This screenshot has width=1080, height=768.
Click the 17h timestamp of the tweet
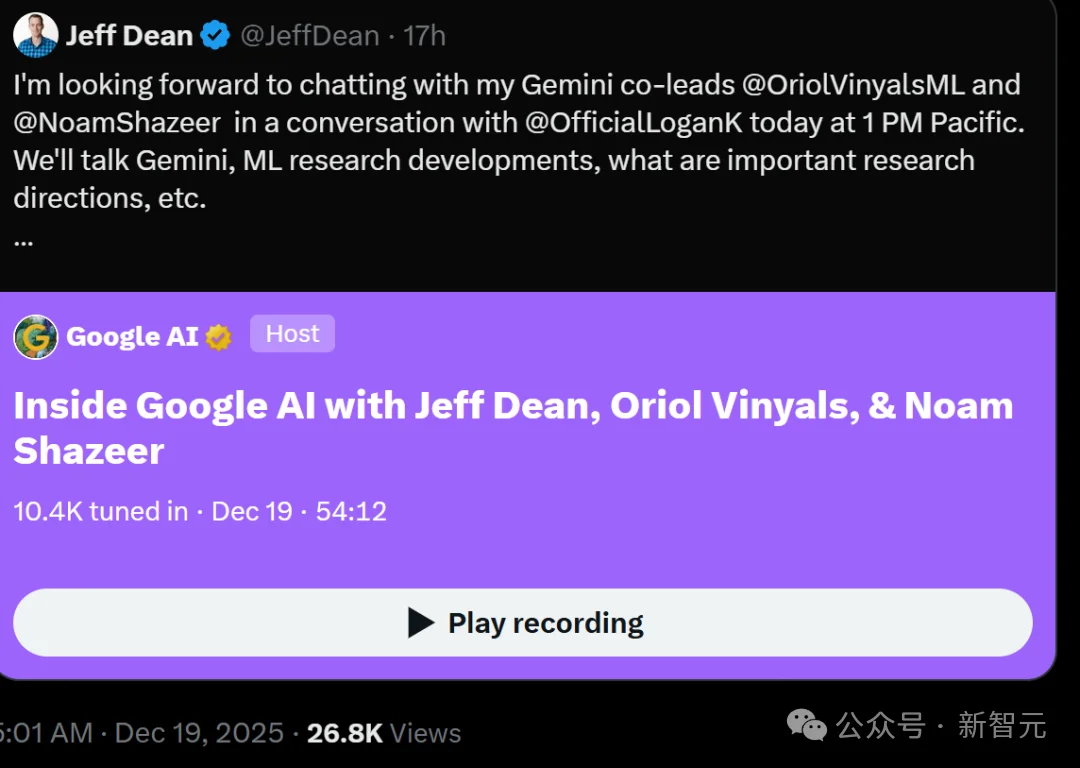click(x=424, y=36)
